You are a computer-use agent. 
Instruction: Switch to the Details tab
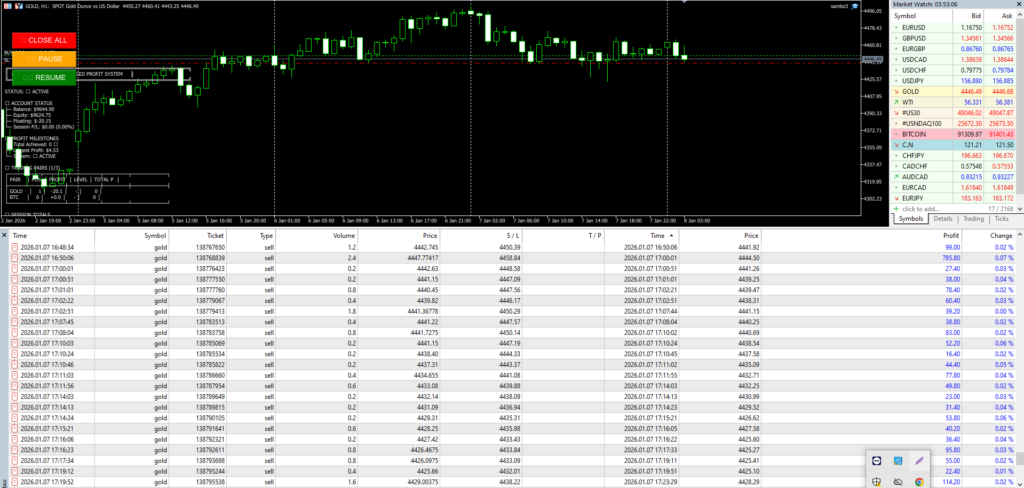click(x=943, y=218)
